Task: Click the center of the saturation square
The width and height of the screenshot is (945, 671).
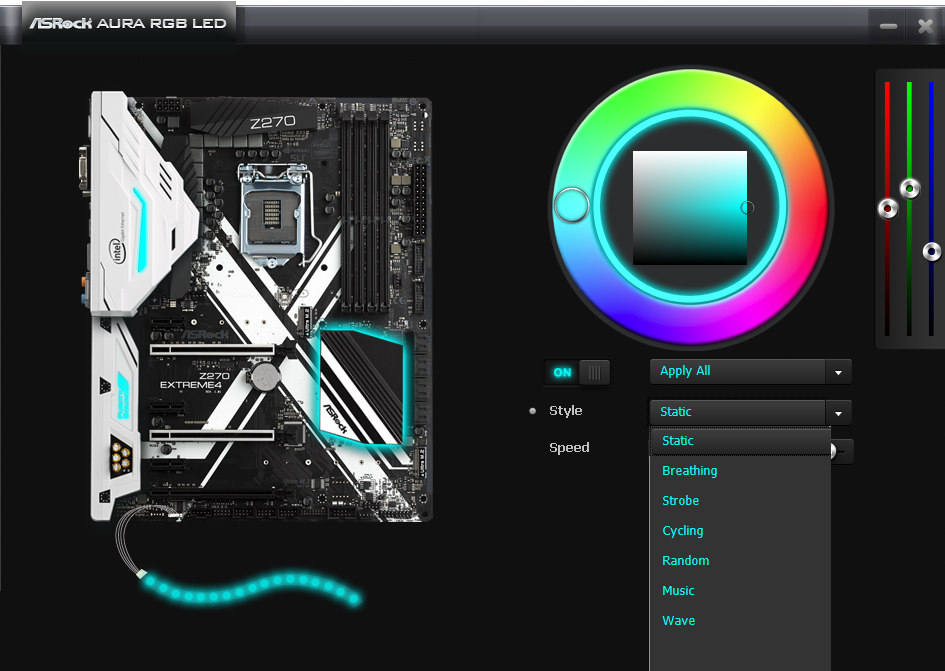Action: coord(690,208)
